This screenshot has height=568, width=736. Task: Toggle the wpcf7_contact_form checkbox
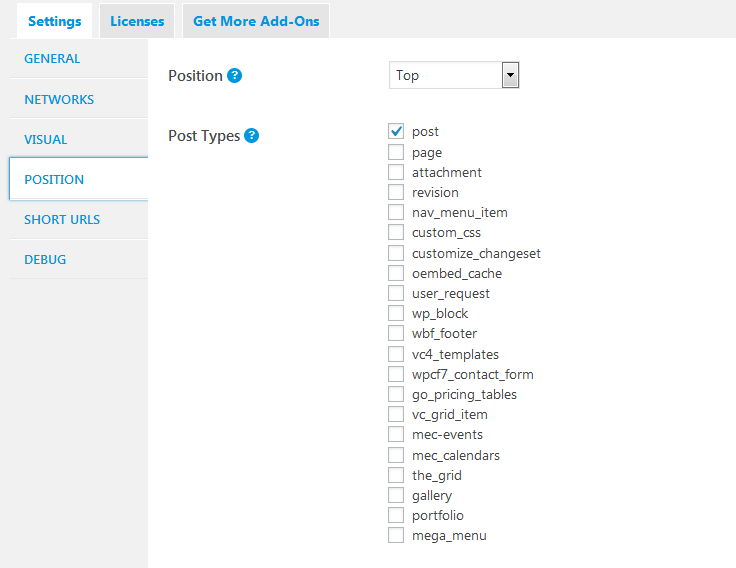click(x=396, y=374)
